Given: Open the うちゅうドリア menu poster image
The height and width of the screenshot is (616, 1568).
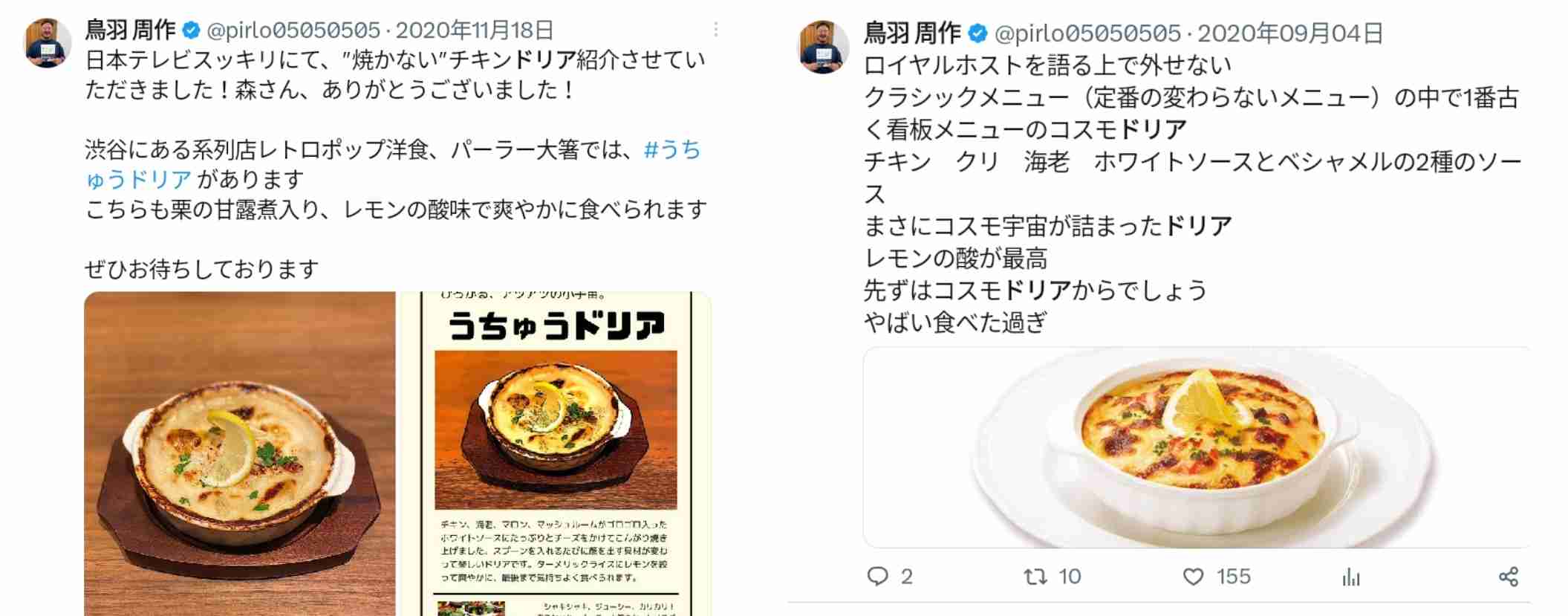Looking at the screenshot, I should 556,454.
